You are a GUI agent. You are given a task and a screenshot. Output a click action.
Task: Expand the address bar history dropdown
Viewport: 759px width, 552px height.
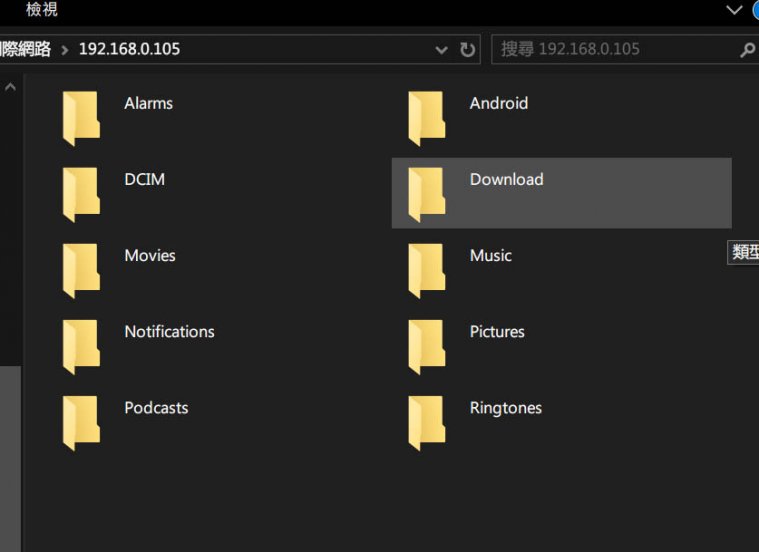(442, 49)
